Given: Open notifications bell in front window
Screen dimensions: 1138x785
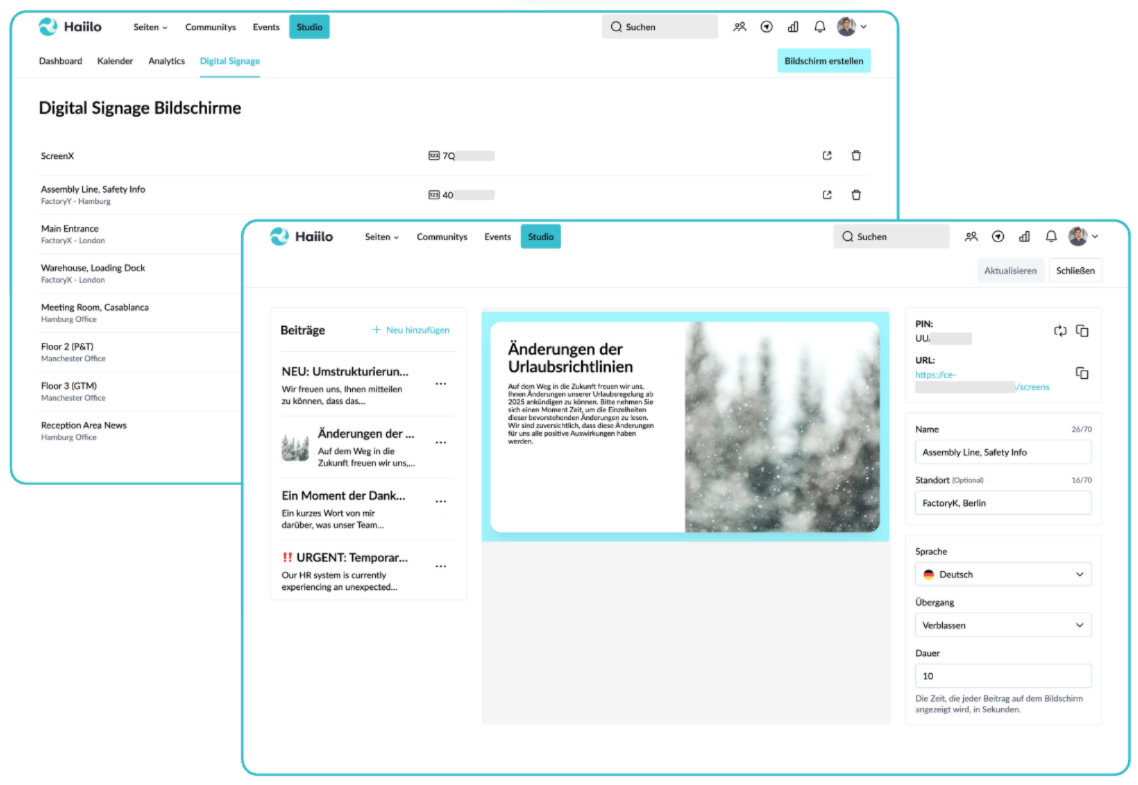Looking at the screenshot, I should click(x=1051, y=237).
